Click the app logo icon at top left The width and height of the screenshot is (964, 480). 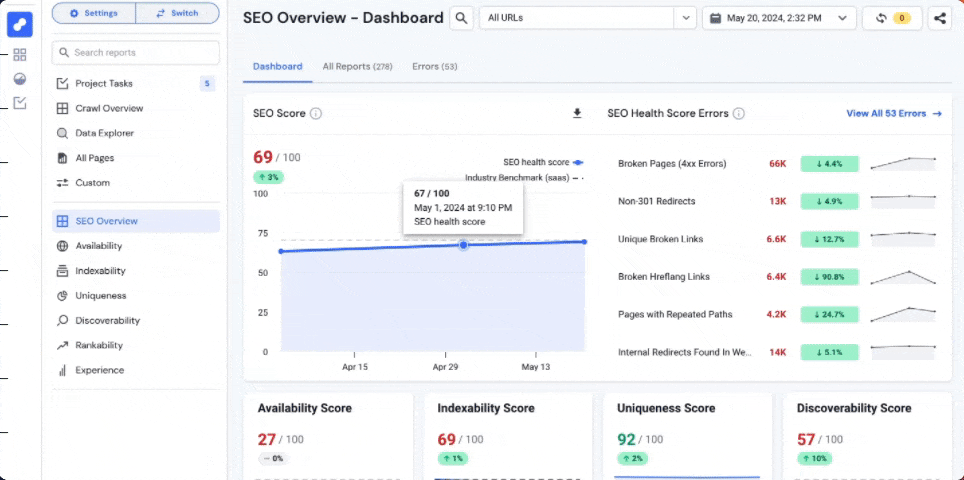click(x=20, y=24)
